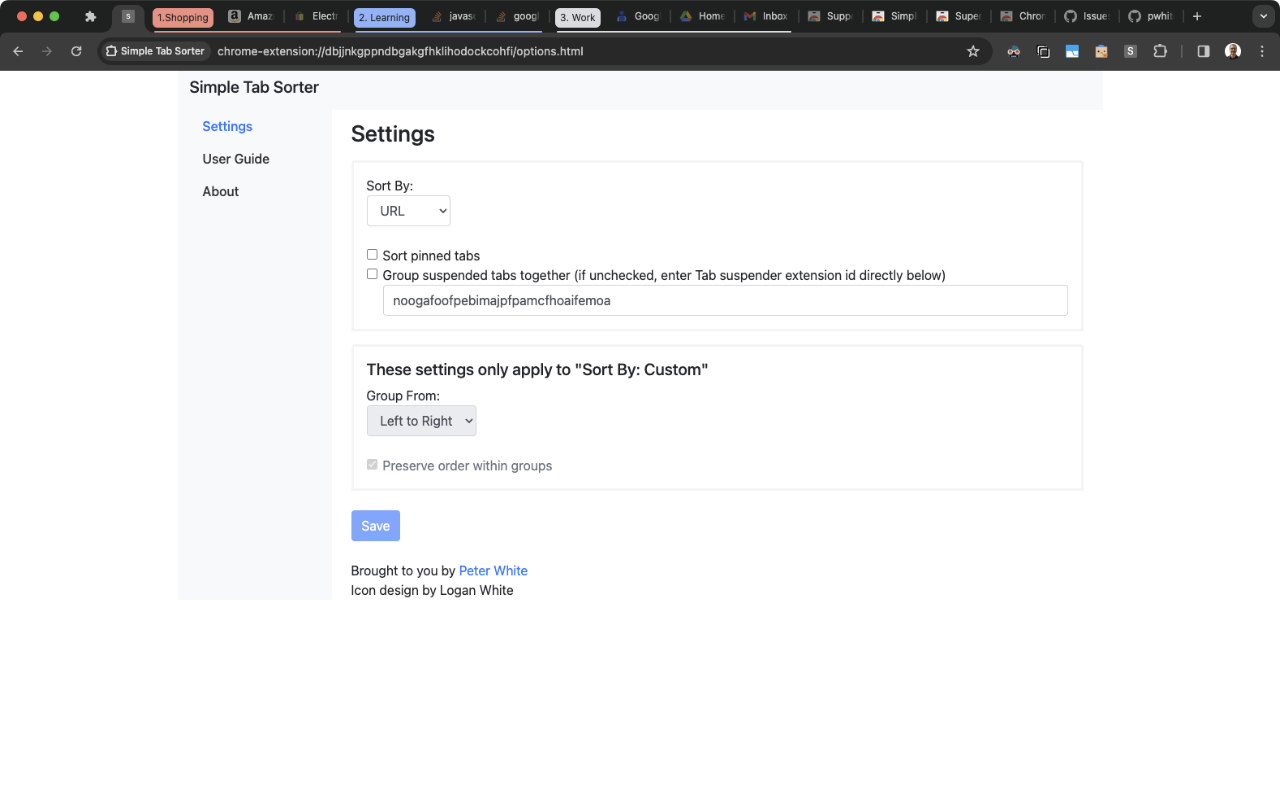This screenshot has height=800, width=1280.
Task: Open the User Guide section
Action: 236,158
